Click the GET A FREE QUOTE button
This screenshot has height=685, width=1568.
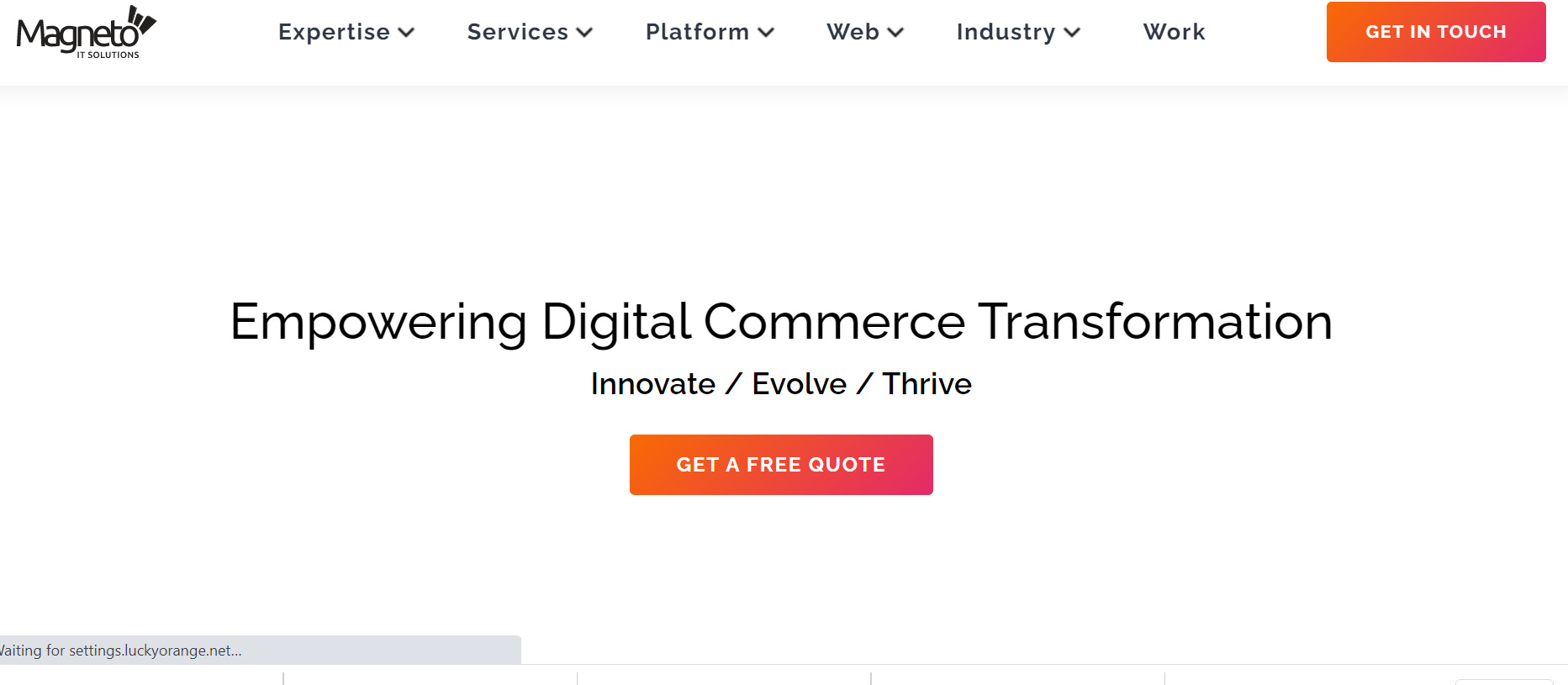tap(781, 465)
